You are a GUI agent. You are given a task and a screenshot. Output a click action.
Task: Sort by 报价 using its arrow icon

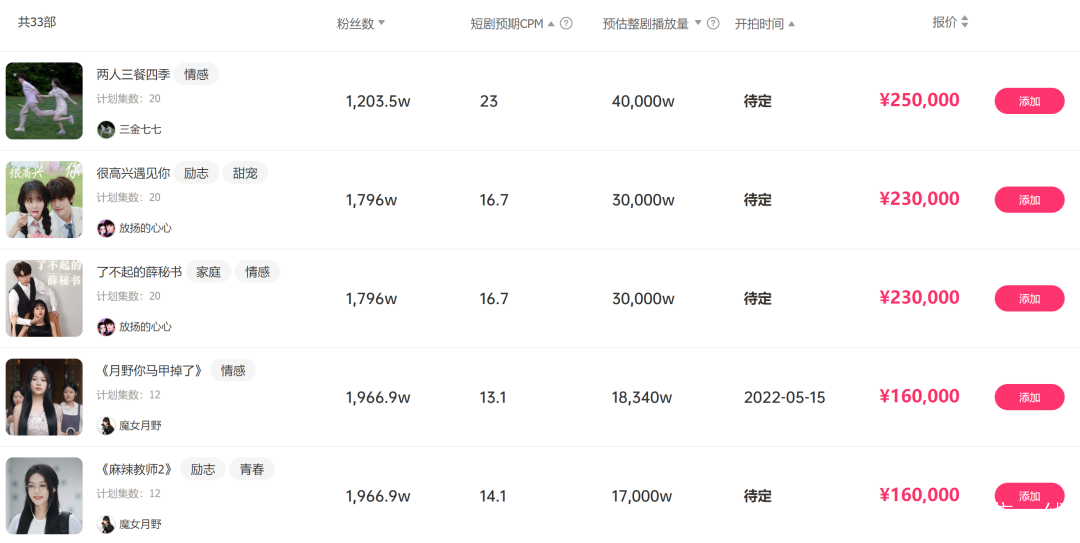coord(965,22)
